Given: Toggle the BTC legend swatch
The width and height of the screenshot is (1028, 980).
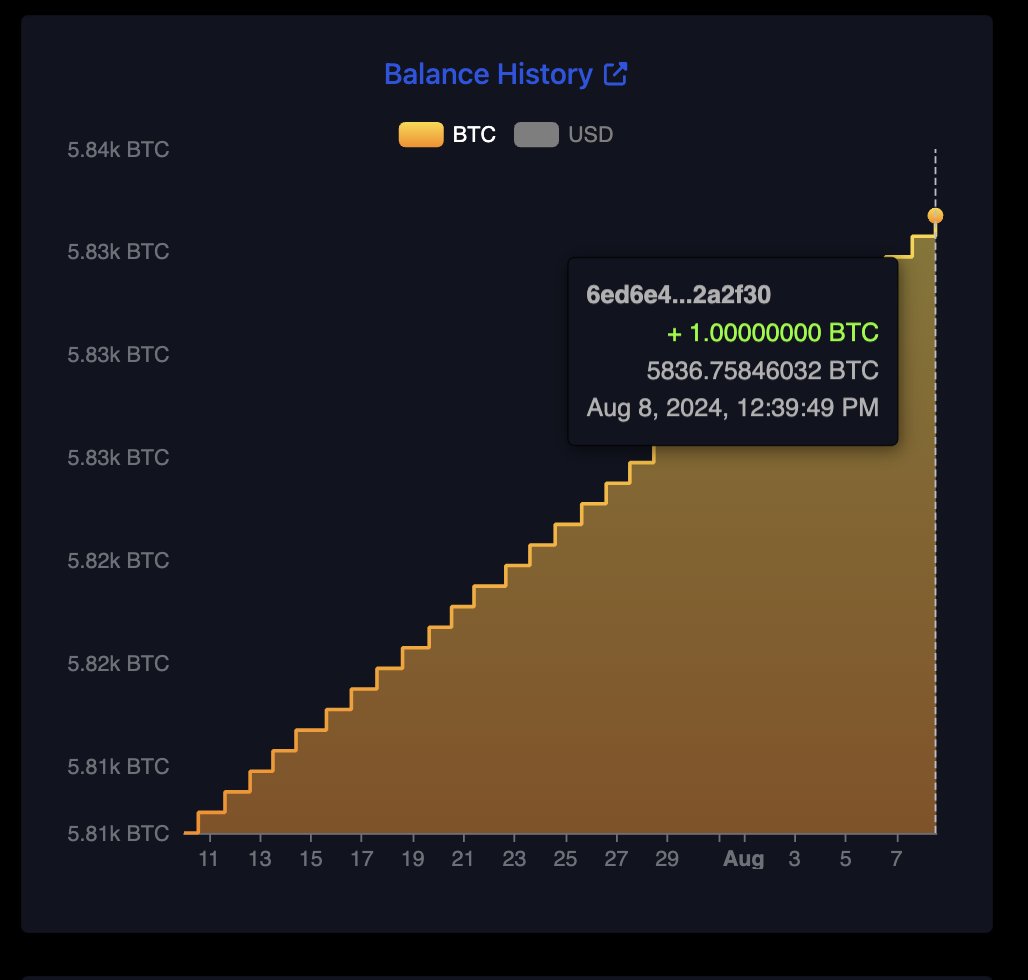Looking at the screenshot, I should point(421,134).
